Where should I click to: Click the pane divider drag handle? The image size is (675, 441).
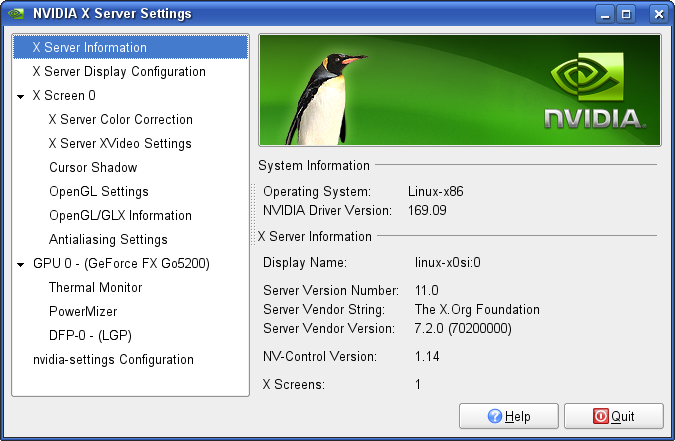pyautogui.click(x=253, y=214)
